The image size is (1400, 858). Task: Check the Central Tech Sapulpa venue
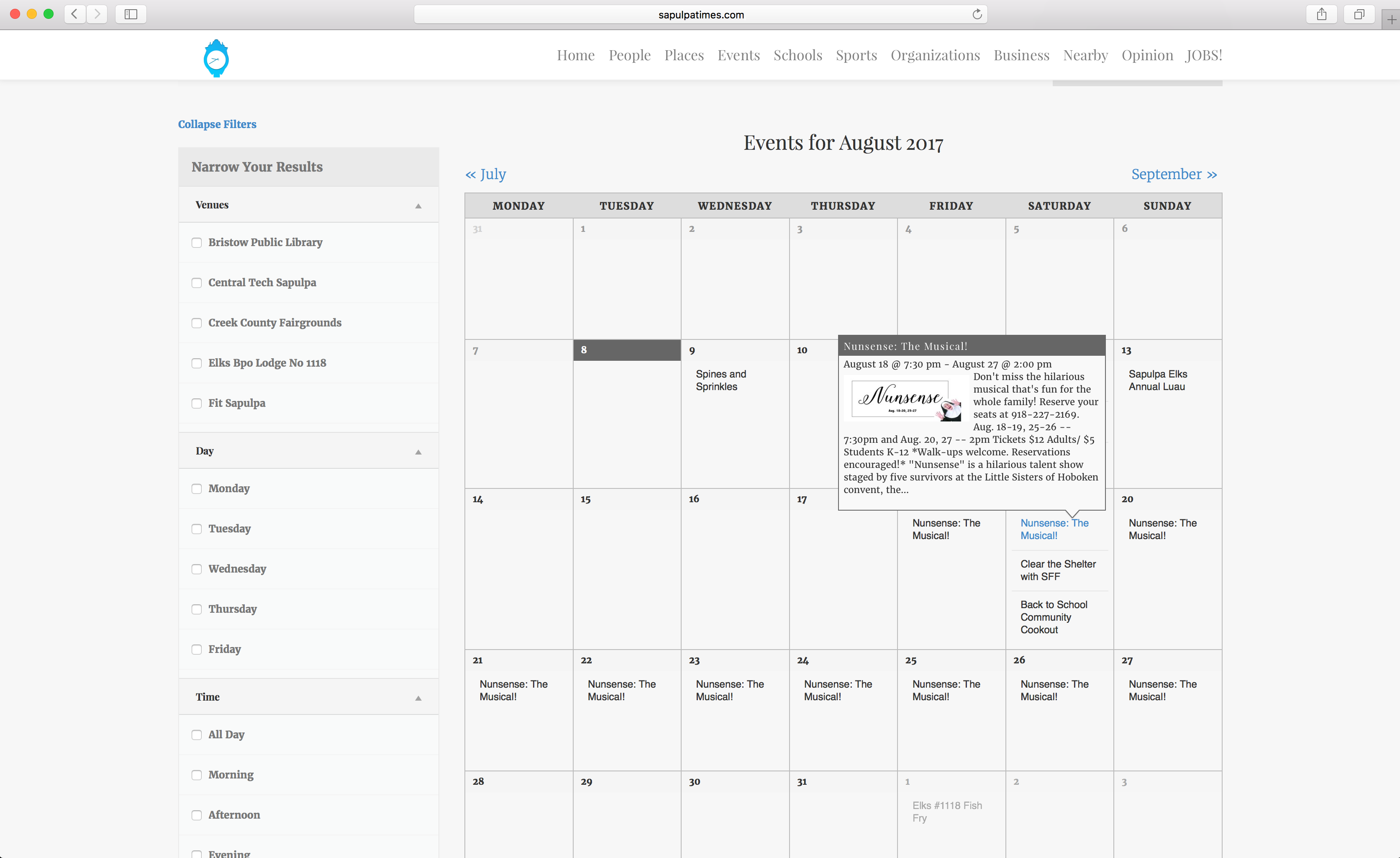click(x=197, y=283)
